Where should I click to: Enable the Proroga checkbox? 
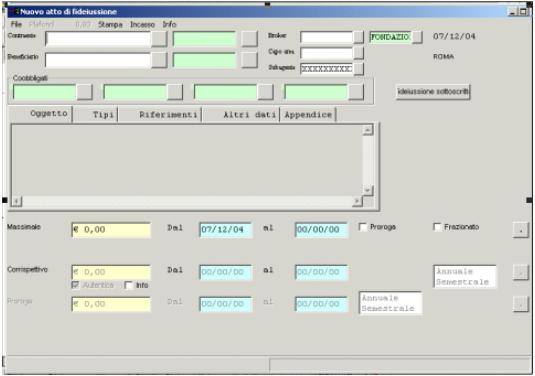click(x=363, y=227)
